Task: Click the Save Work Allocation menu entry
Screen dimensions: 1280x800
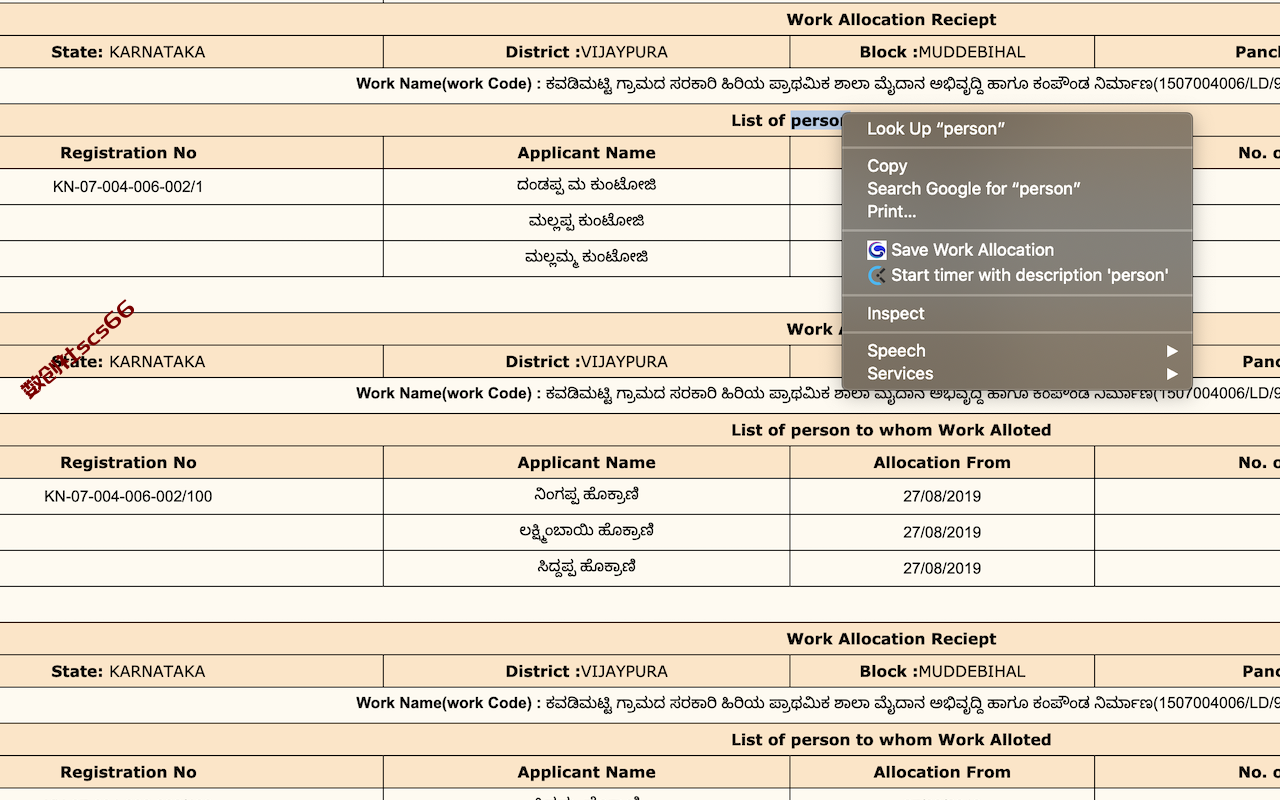Action: coord(1017,250)
